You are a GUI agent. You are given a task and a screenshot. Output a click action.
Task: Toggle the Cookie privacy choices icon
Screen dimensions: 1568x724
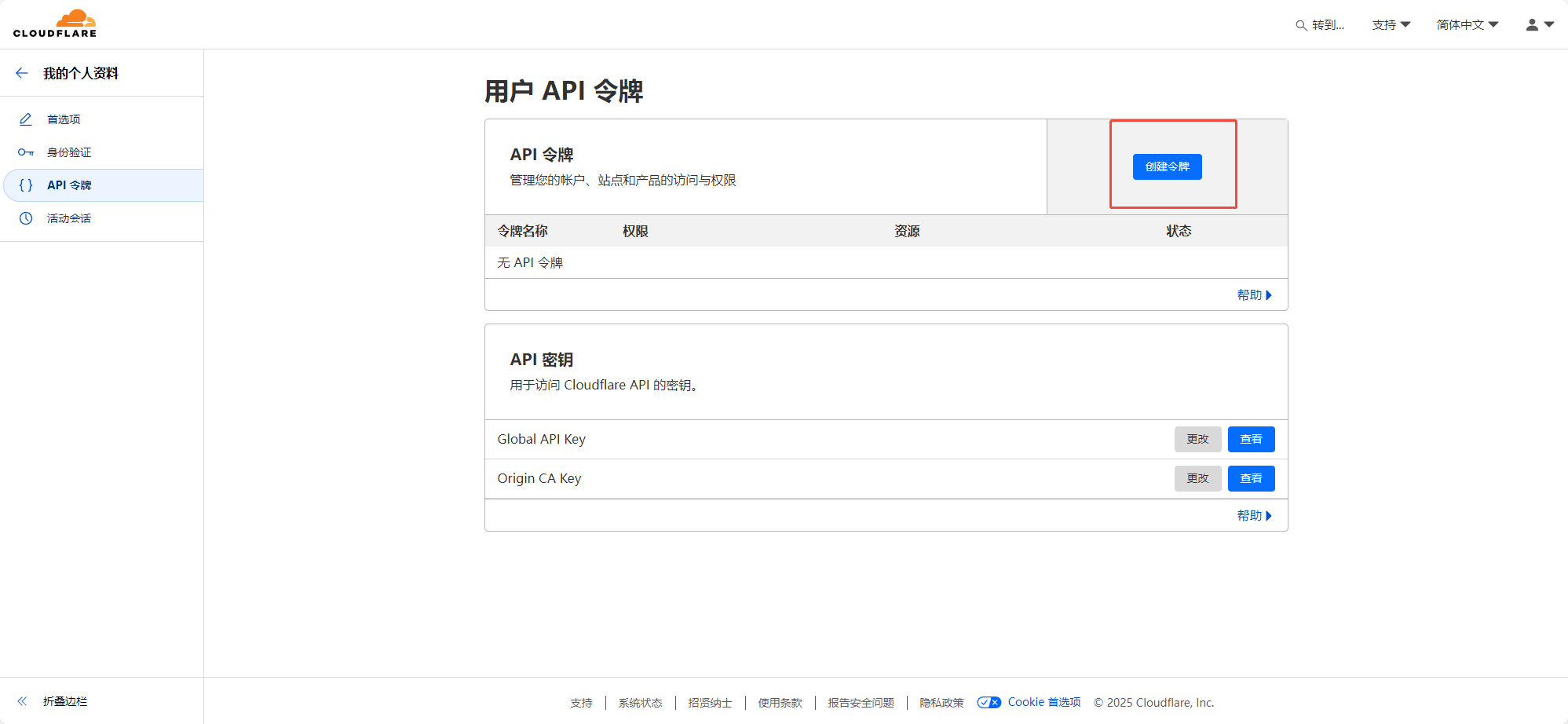989,702
